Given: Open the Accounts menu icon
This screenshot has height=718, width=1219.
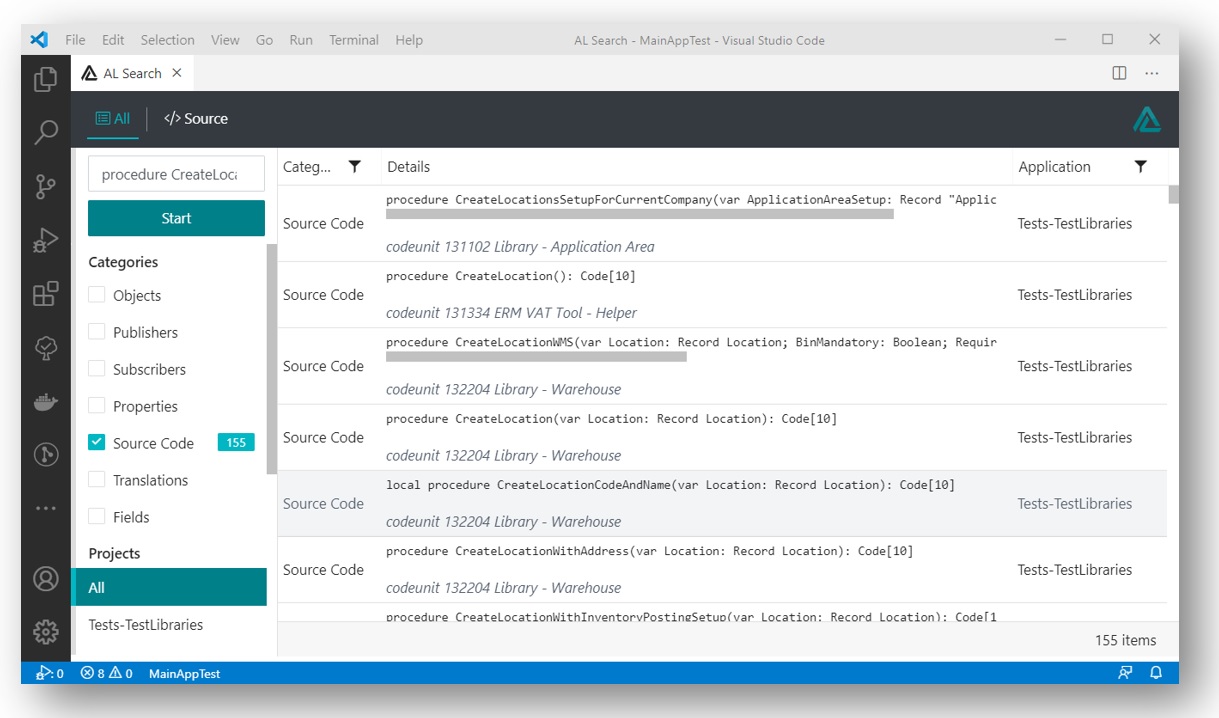Looking at the screenshot, I should pos(45,579).
